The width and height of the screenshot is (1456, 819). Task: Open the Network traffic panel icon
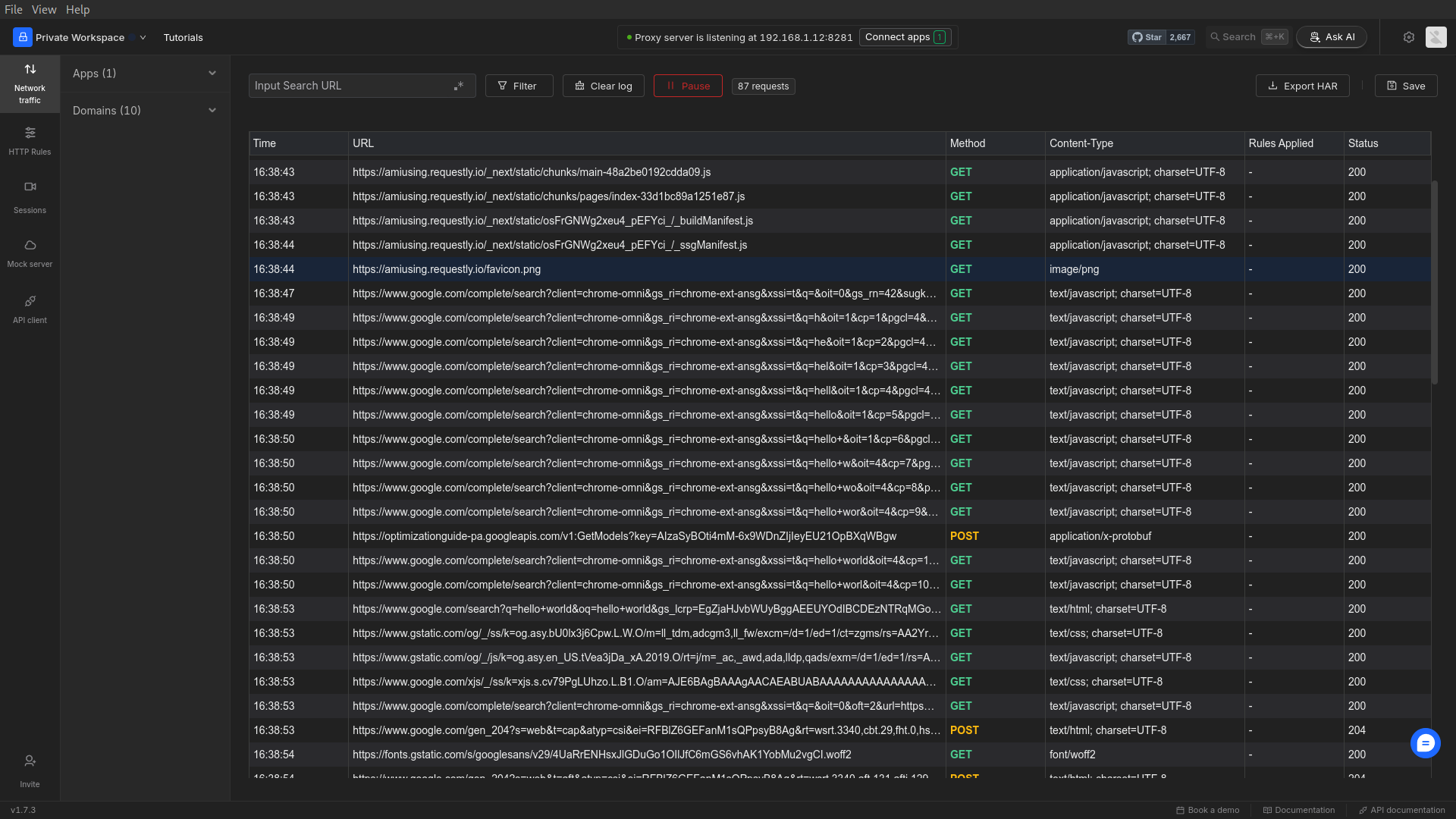[x=30, y=71]
